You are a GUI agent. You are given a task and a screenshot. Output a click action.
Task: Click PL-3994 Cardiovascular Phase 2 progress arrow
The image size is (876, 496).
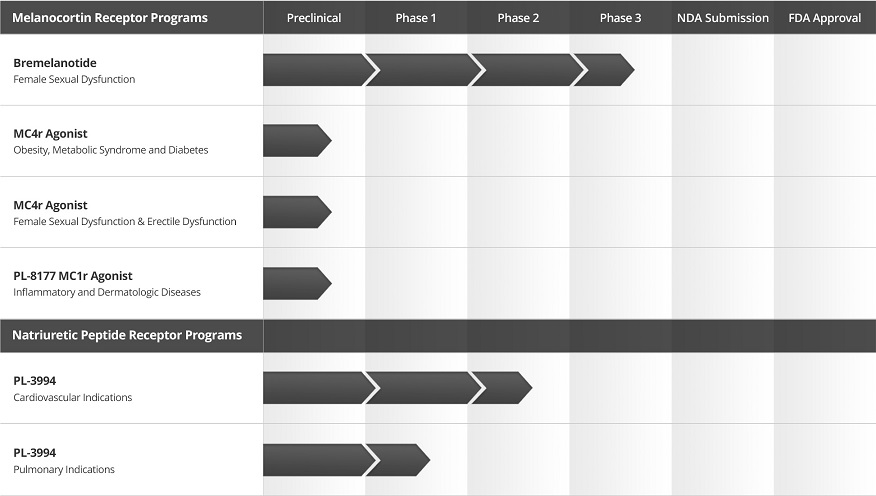500,388
